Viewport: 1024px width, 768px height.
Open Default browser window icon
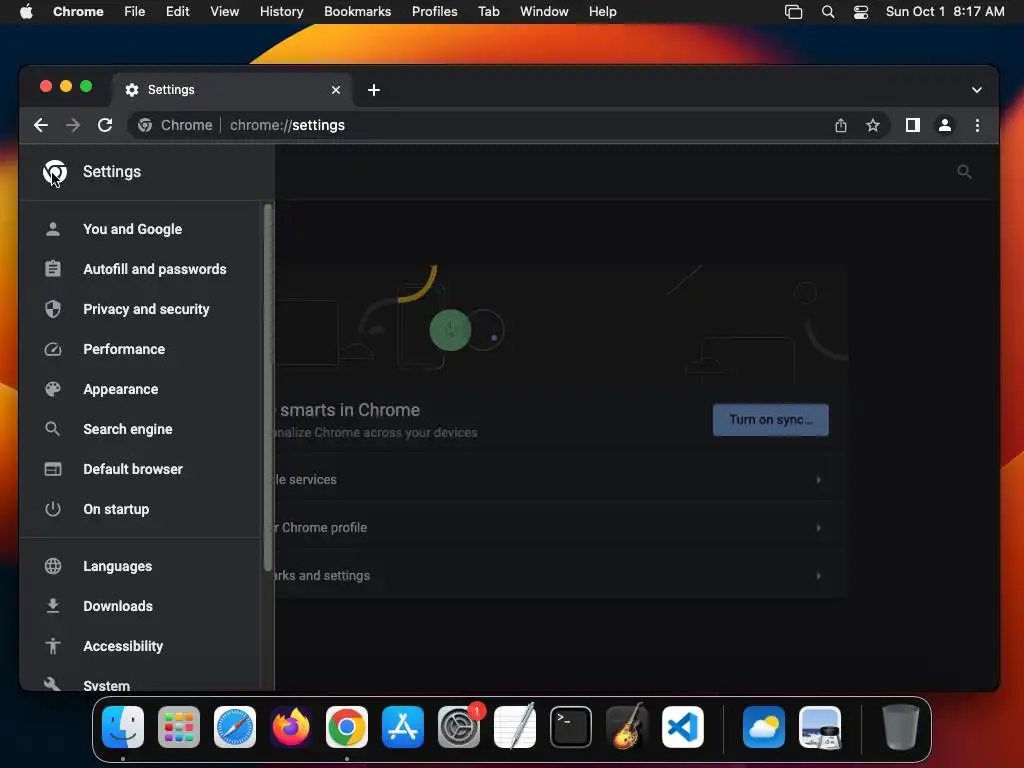53,469
